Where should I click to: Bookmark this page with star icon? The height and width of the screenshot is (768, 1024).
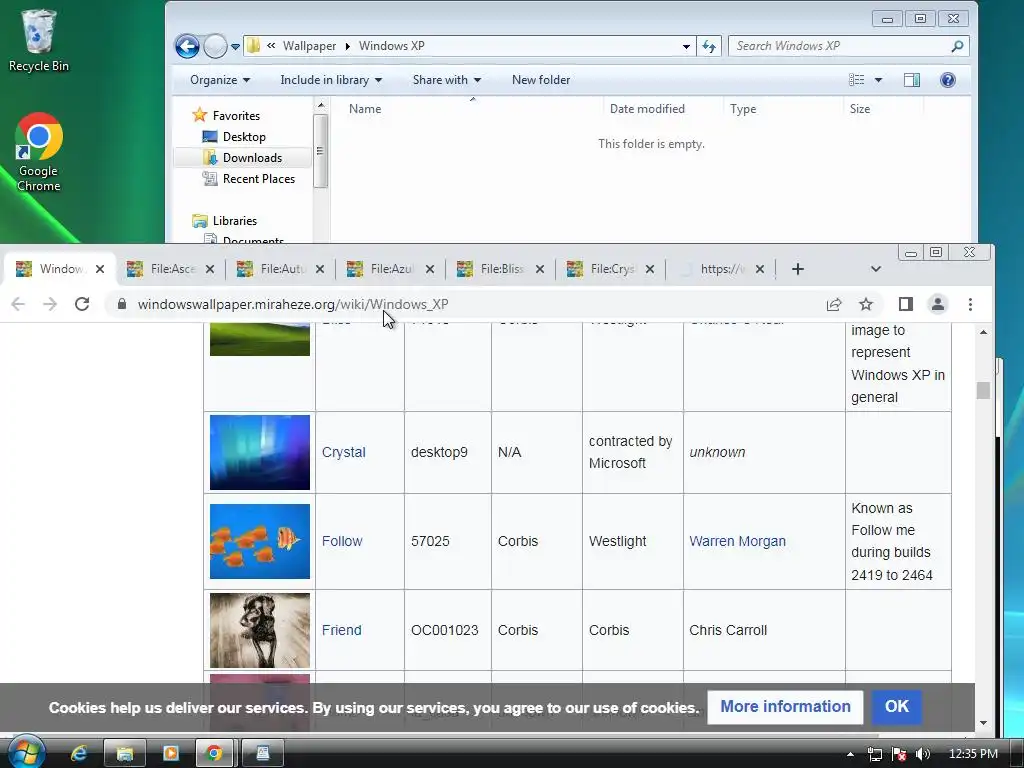tap(866, 304)
